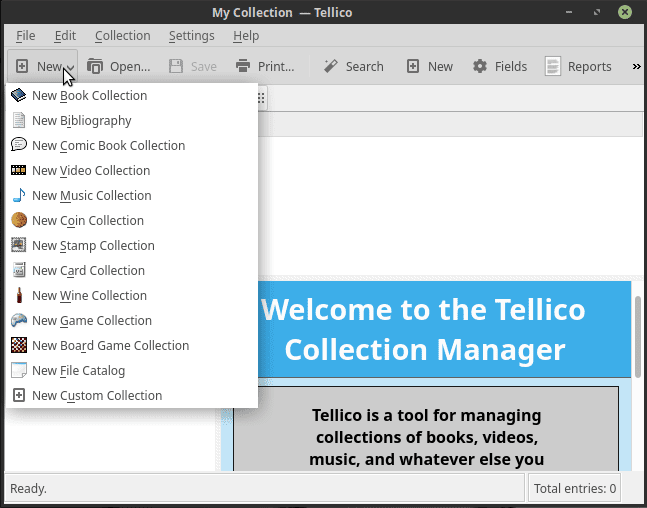The image size is (647, 508).
Task: Maximize the Tellico window
Action: click(597, 12)
